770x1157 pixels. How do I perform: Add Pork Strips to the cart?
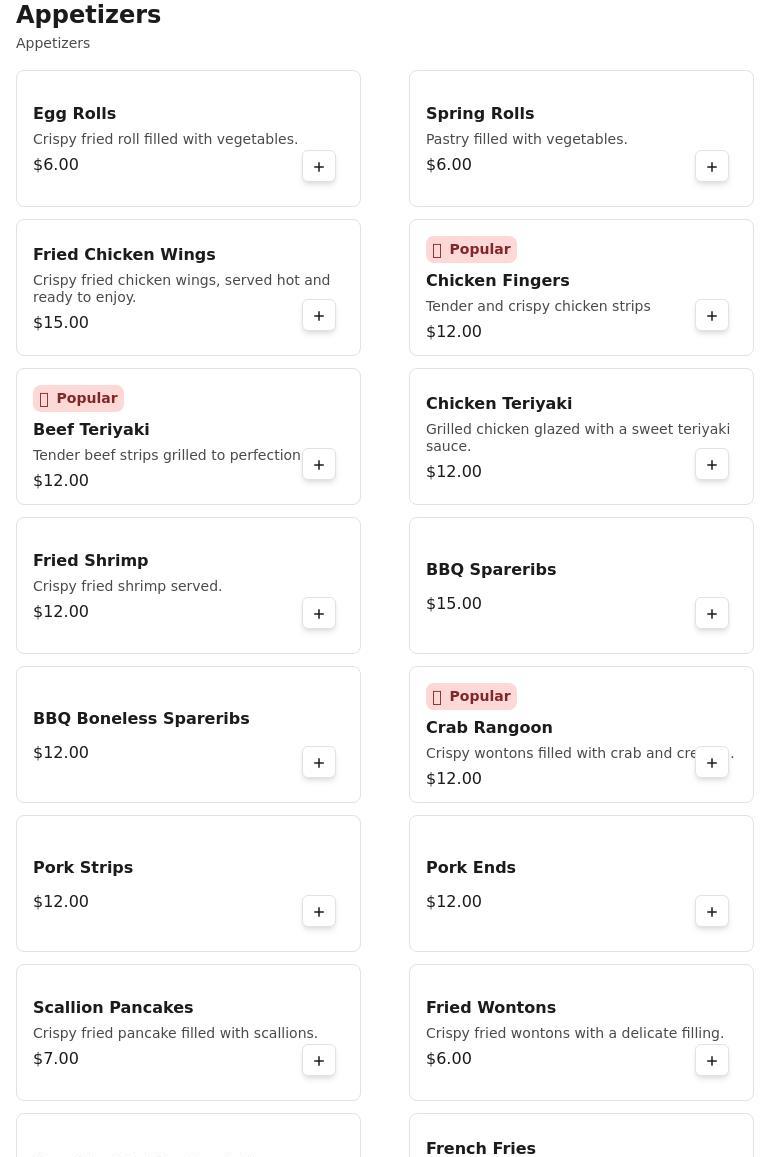(x=319, y=912)
